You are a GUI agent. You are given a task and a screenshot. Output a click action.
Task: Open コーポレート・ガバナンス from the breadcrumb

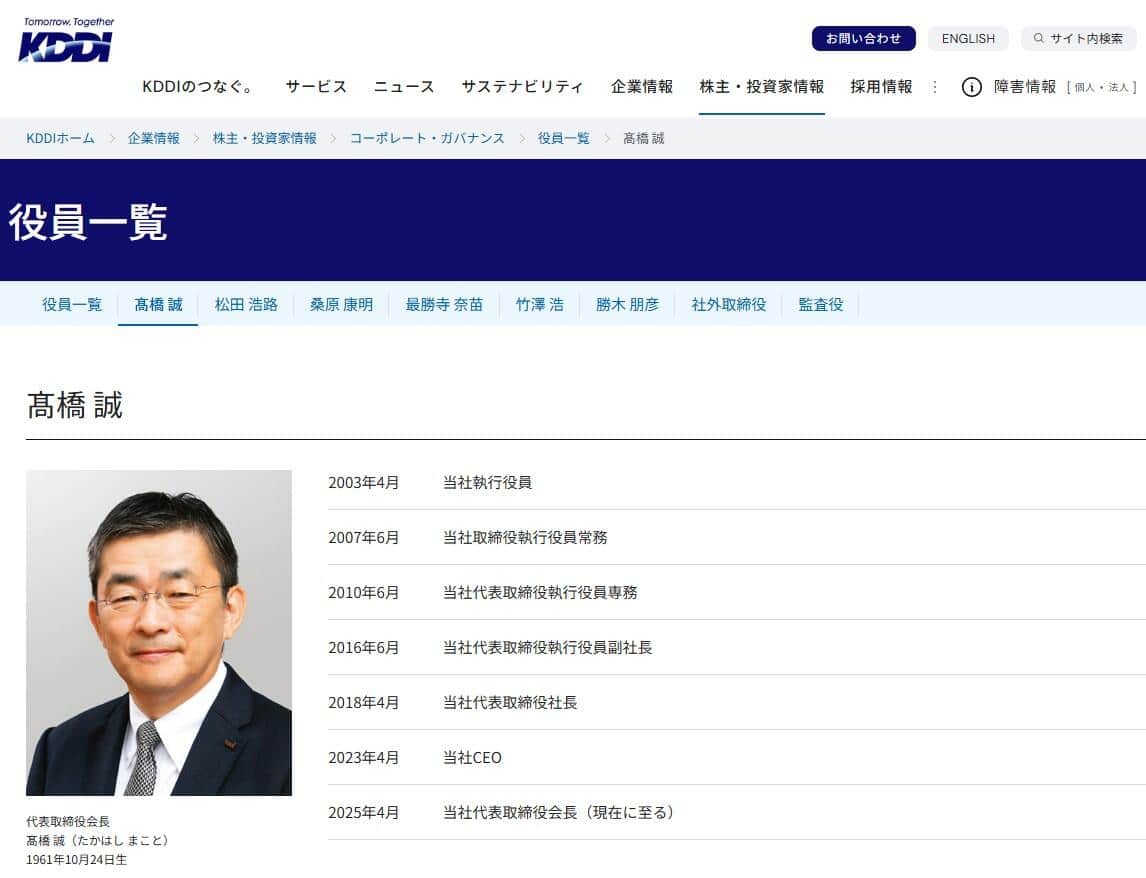(426, 138)
